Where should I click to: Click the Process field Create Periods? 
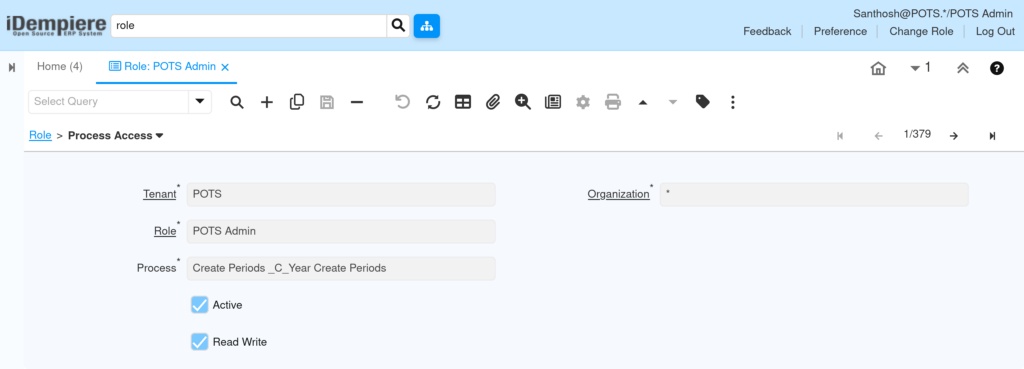tap(341, 268)
